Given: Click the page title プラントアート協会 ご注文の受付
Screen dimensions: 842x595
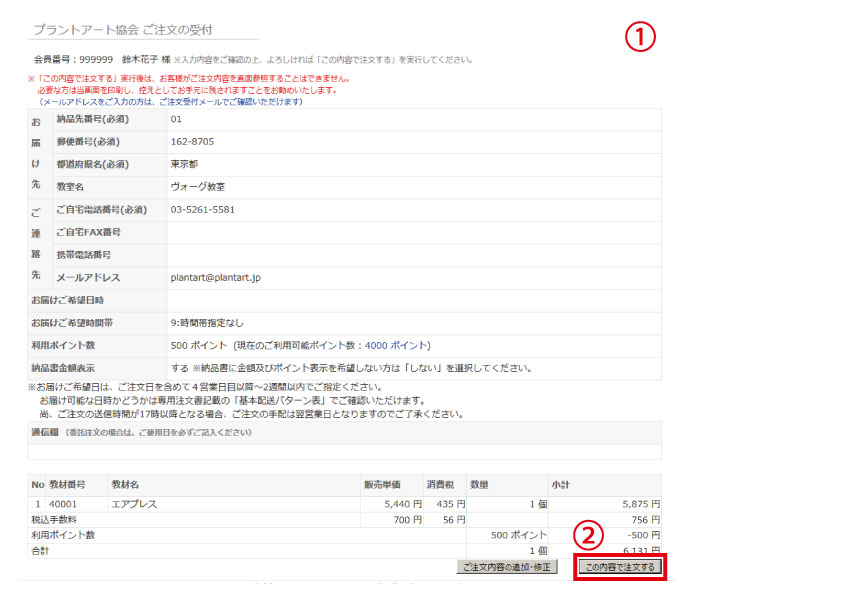Looking at the screenshot, I should tap(122, 30).
